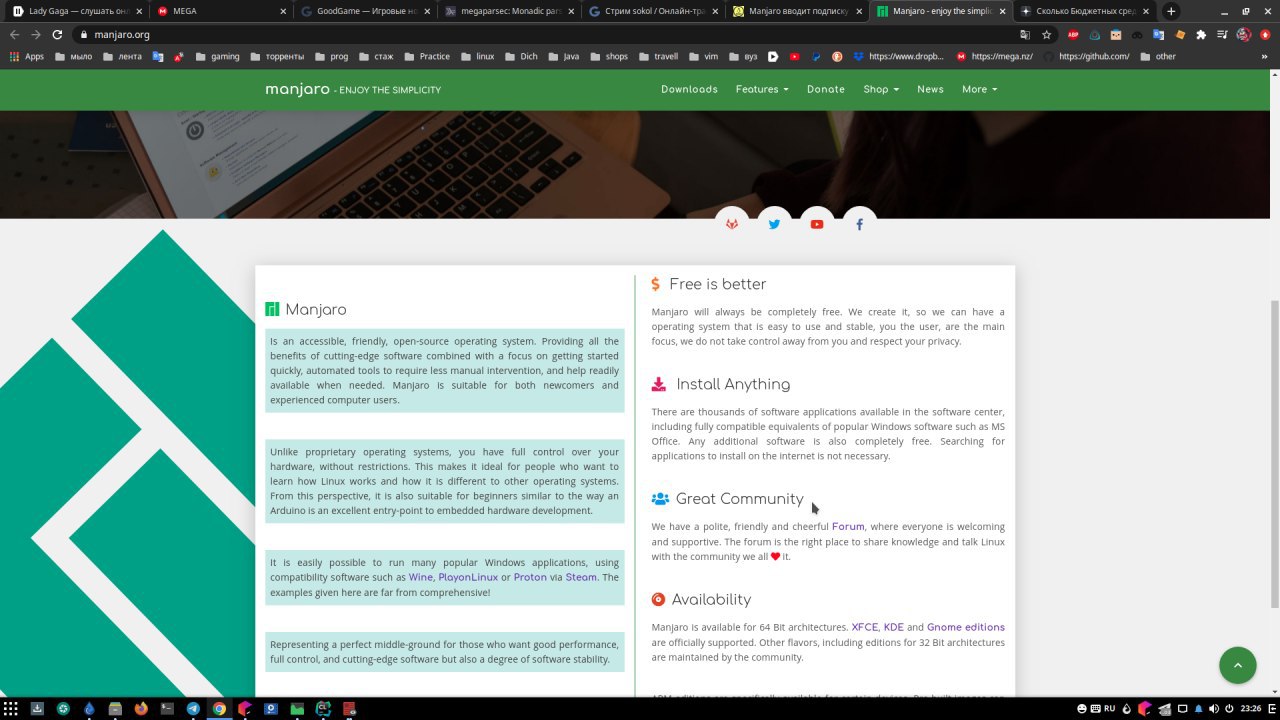Image resolution: width=1280 pixels, height=720 pixels.
Task: Open the Facebook social icon
Action: [x=859, y=224]
